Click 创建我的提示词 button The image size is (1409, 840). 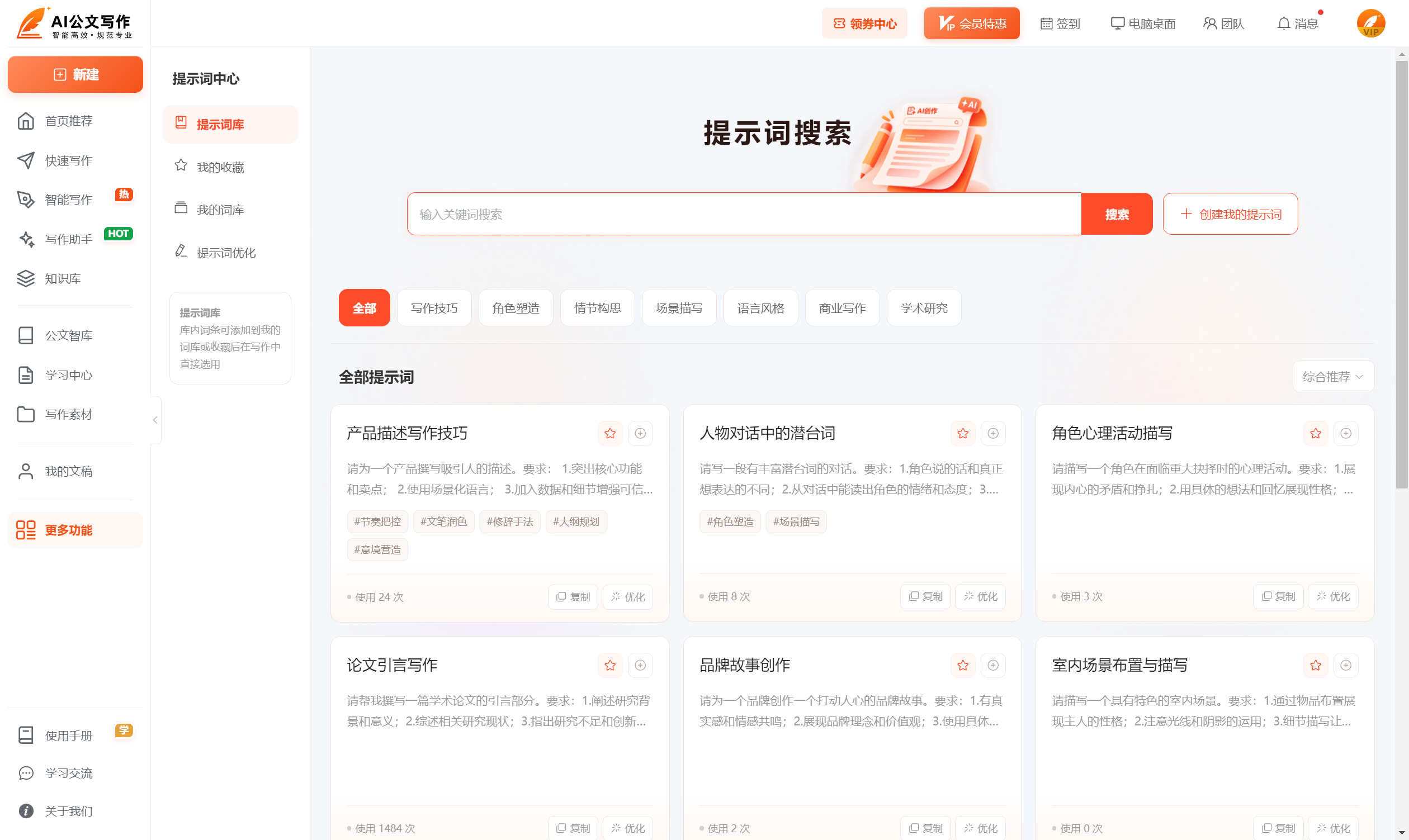[1230, 214]
